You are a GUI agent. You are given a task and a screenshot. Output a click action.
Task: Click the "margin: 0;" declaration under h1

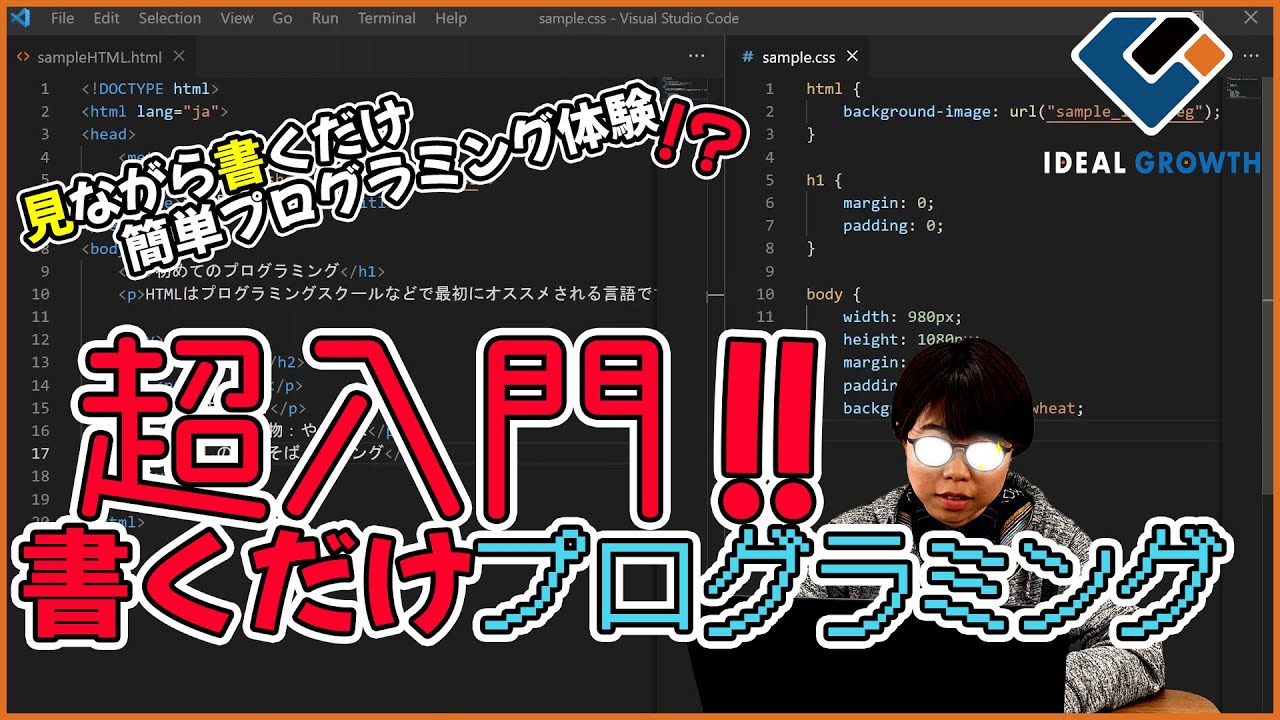(888, 203)
